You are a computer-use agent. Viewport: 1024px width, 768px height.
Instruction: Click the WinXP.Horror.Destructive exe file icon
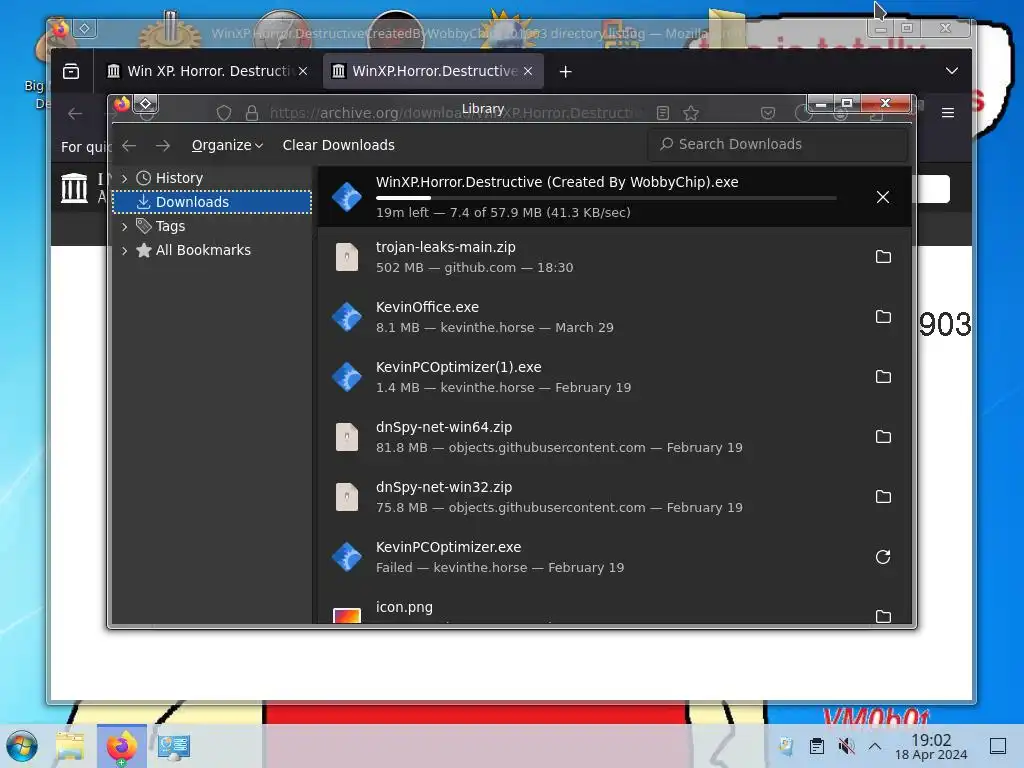coord(347,197)
